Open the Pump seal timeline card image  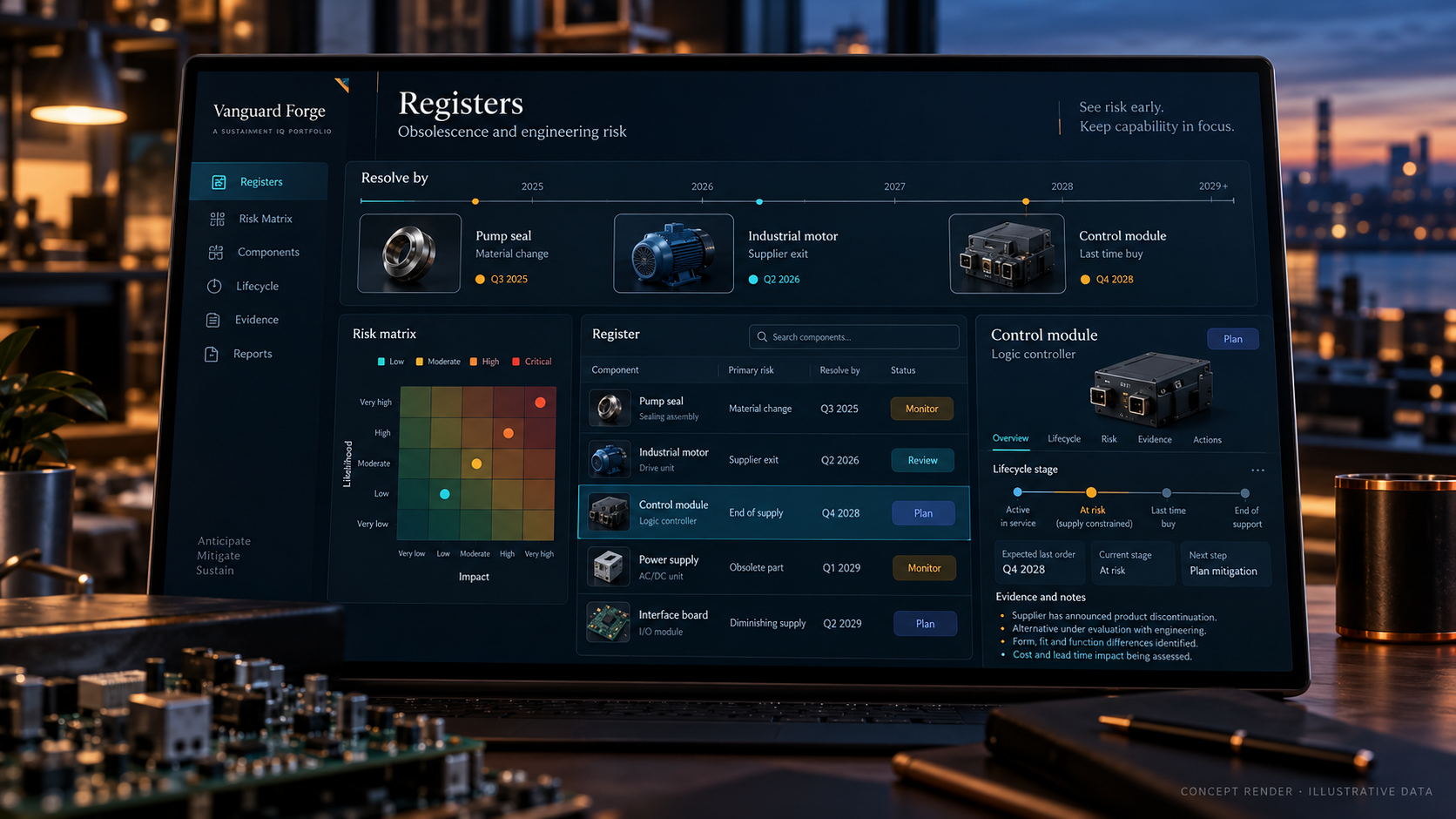pos(409,254)
